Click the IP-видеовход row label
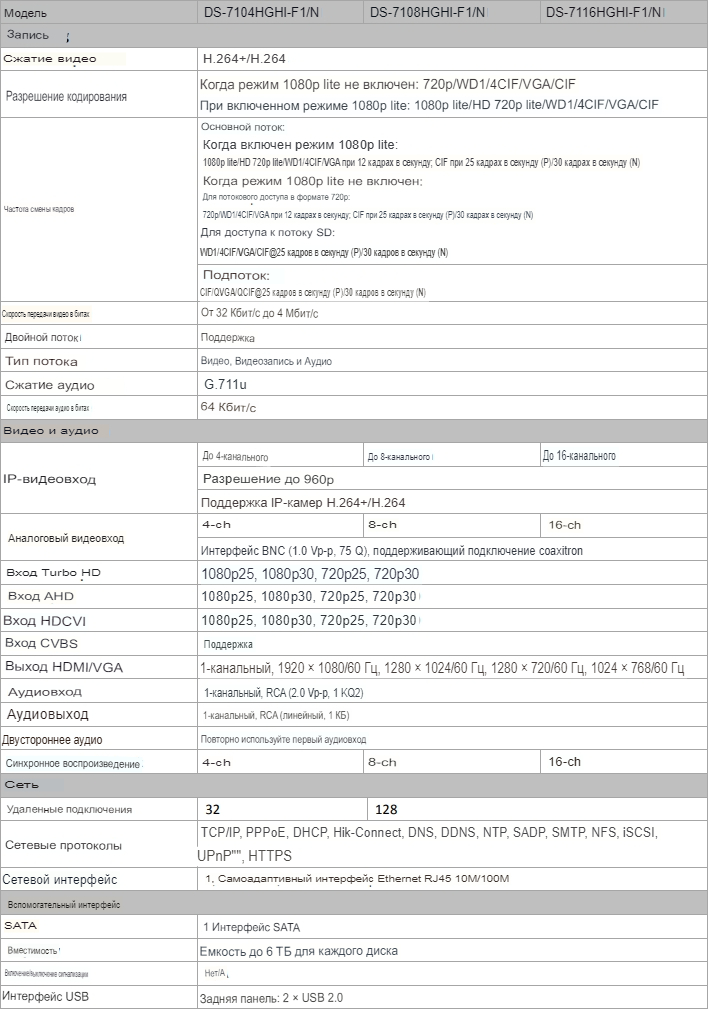This screenshot has height=1009, width=709. [50, 479]
